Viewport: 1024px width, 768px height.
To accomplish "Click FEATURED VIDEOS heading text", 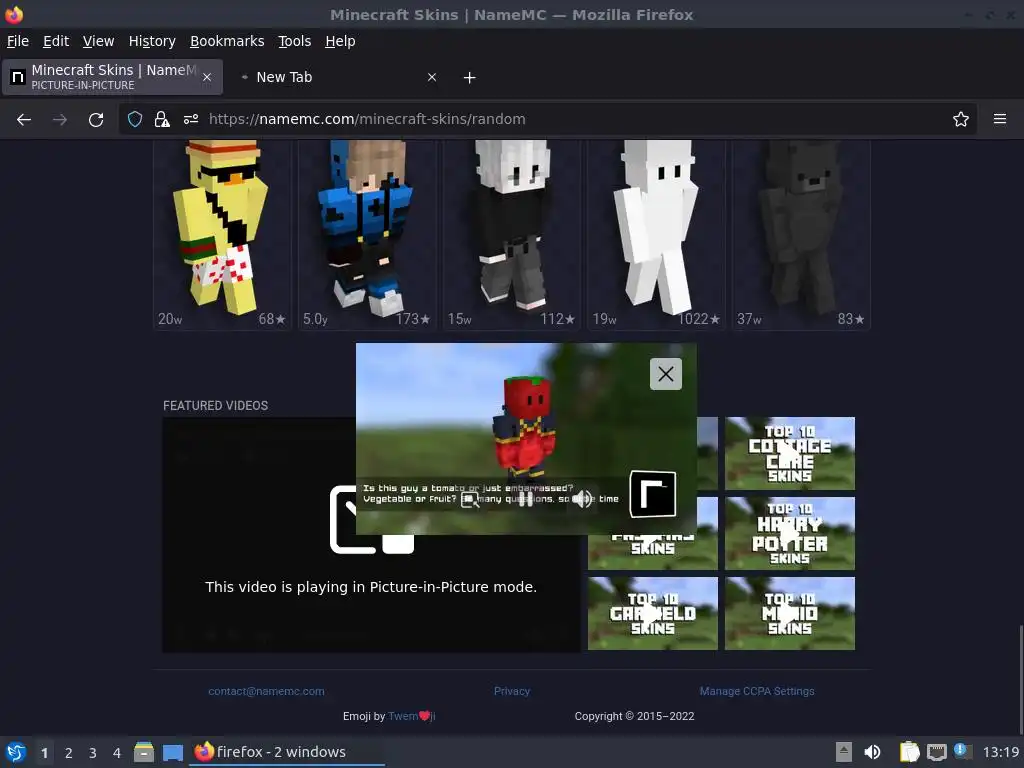I will 216,406.
